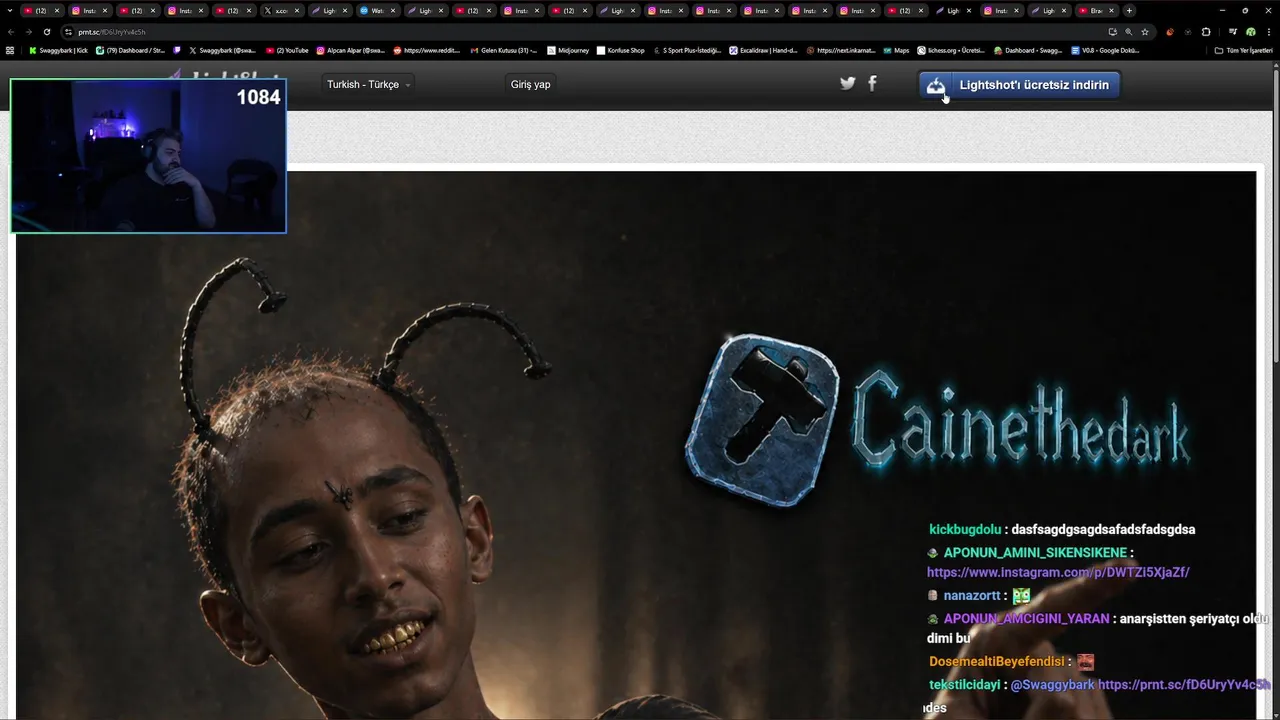The image size is (1280, 720).
Task: Open the V0.8 - Google Dokü... bookmark
Action: click(1105, 50)
